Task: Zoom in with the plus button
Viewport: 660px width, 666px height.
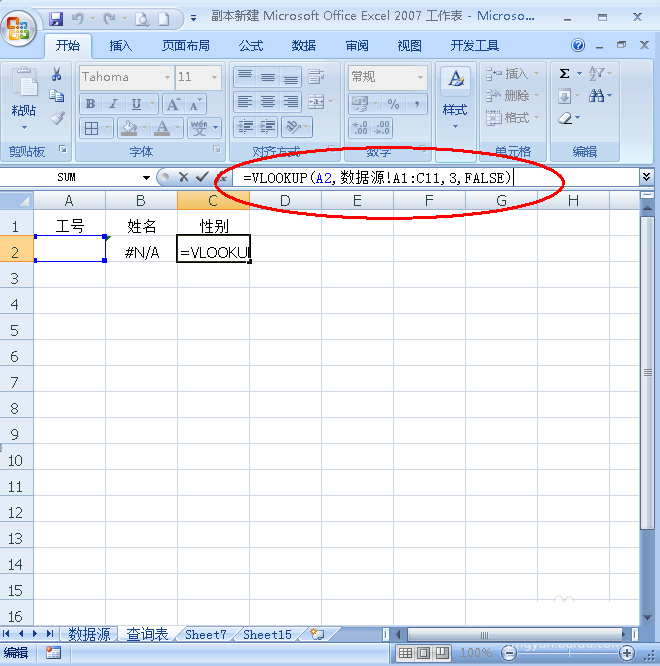Action: 627,653
